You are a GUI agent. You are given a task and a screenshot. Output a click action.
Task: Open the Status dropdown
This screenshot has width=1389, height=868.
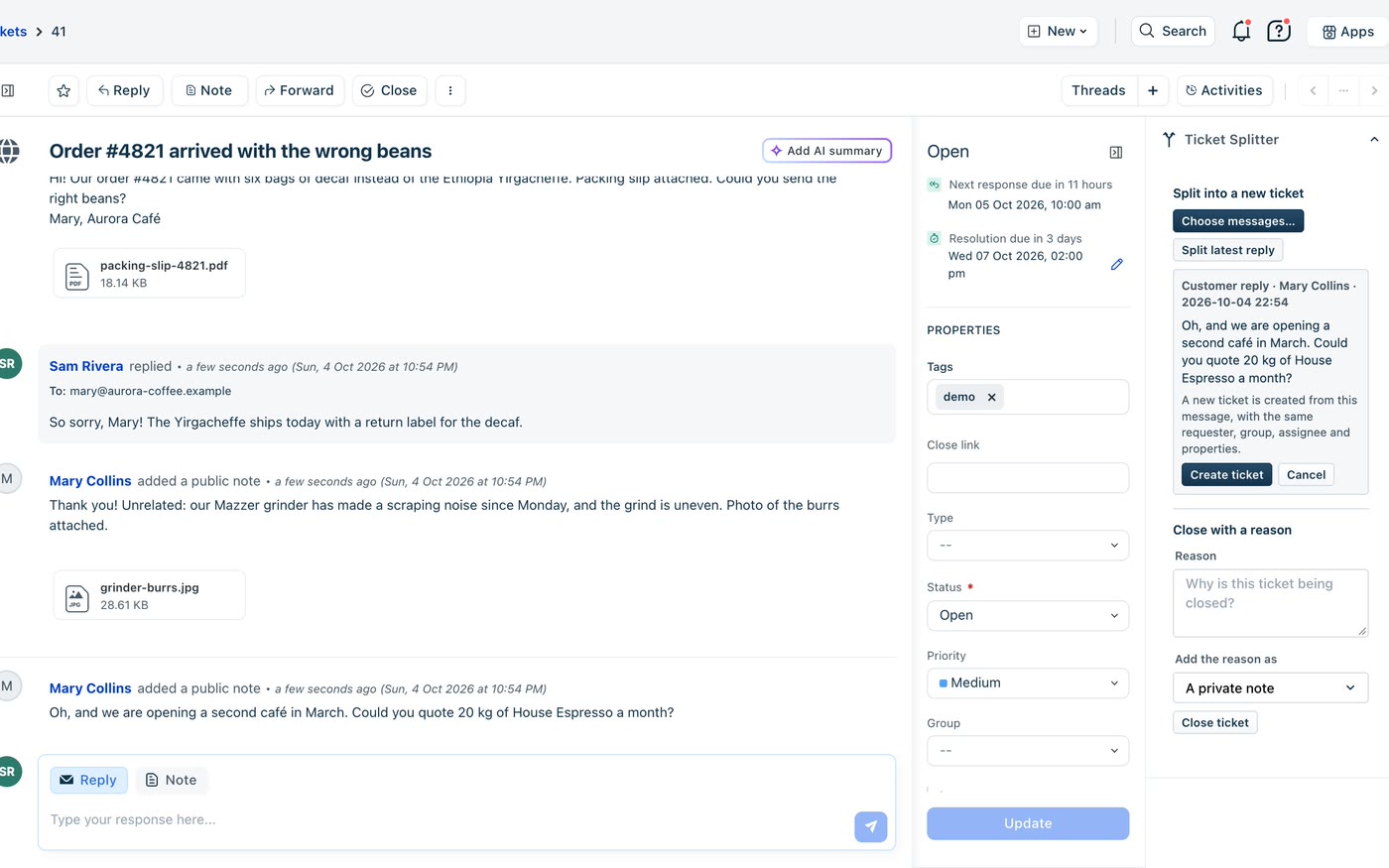[1028, 615]
